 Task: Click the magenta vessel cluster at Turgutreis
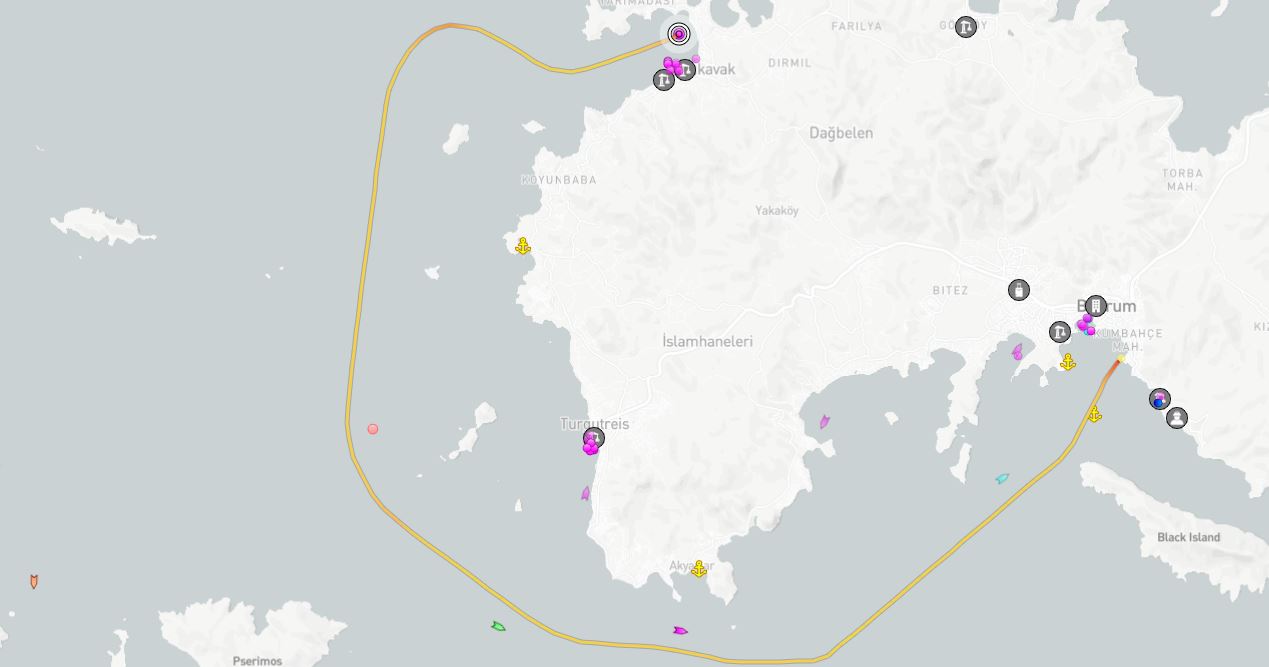pos(590,447)
